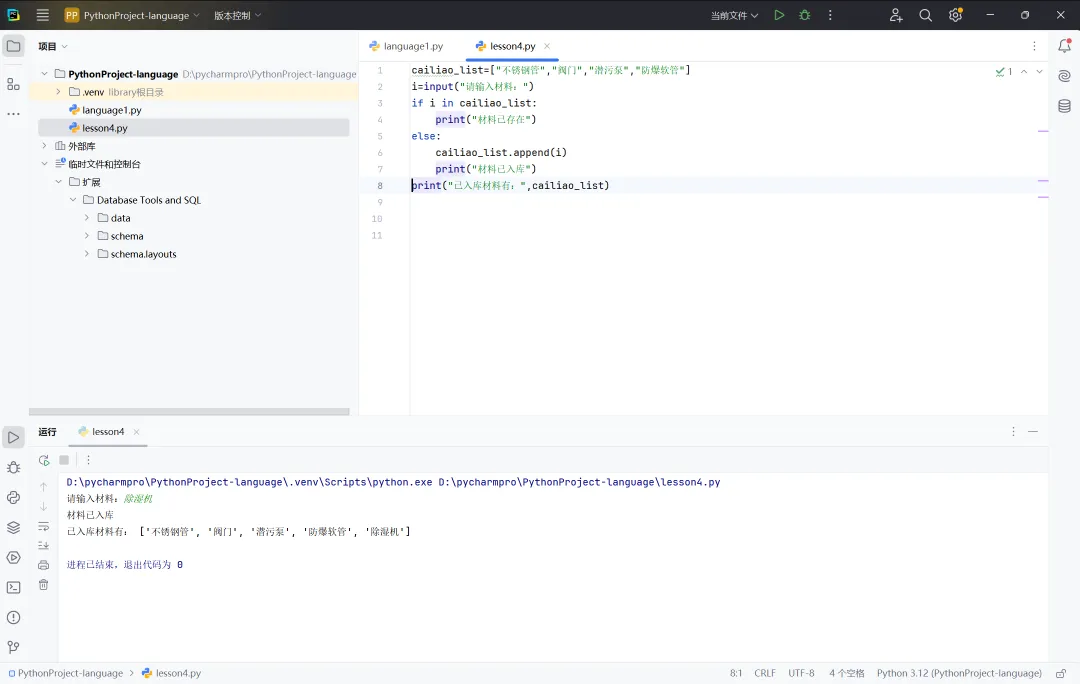Change line separator CRLF in status bar
Image resolution: width=1080 pixels, height=684 pixels.
tap(765, 673)
